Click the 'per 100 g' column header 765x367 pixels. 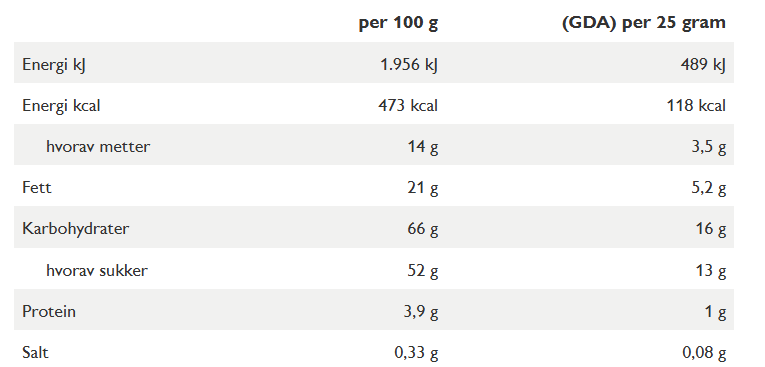click(x=398, y=23)
